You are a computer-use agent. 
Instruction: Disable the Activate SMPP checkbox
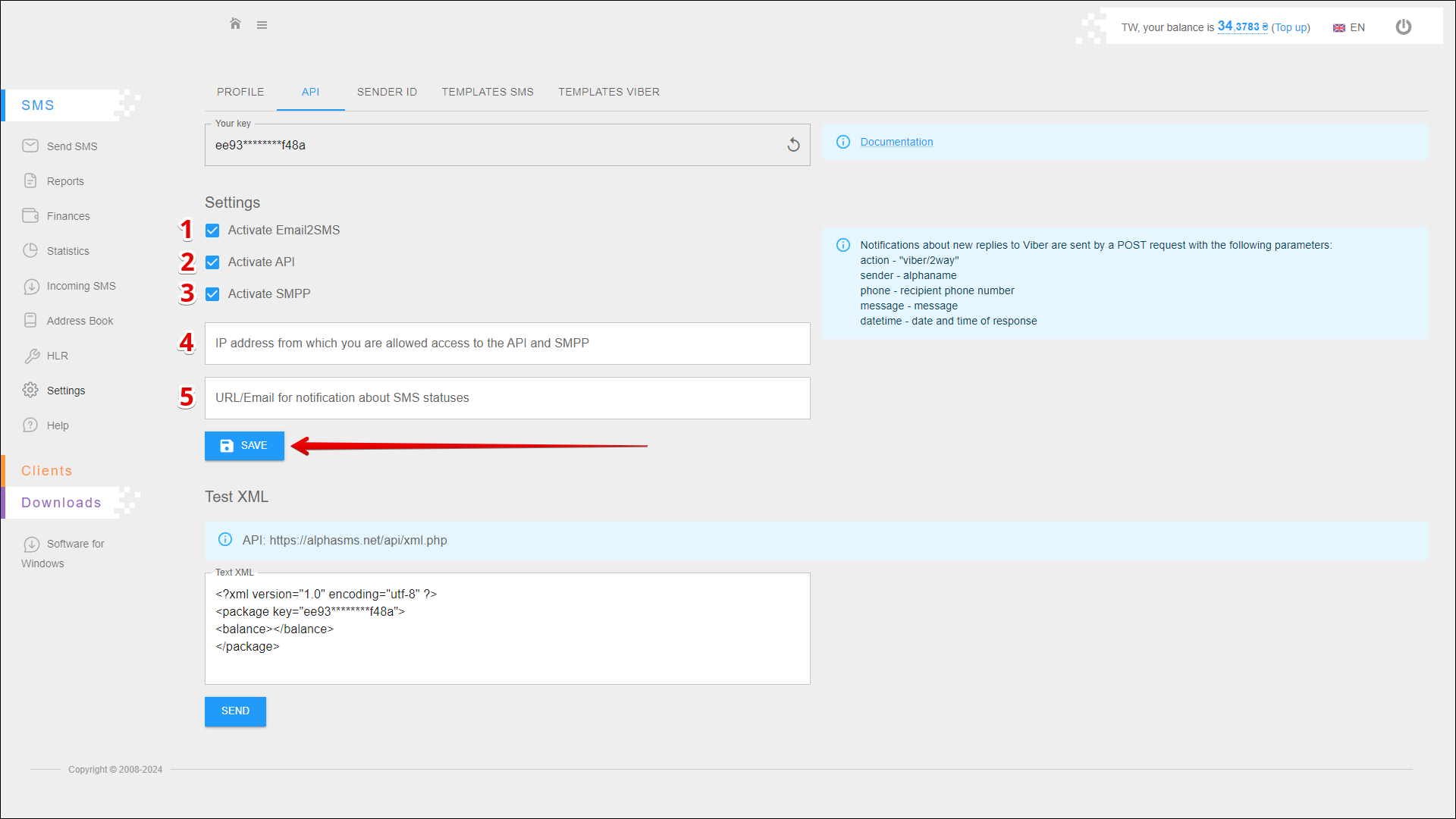tap(212, 294)
